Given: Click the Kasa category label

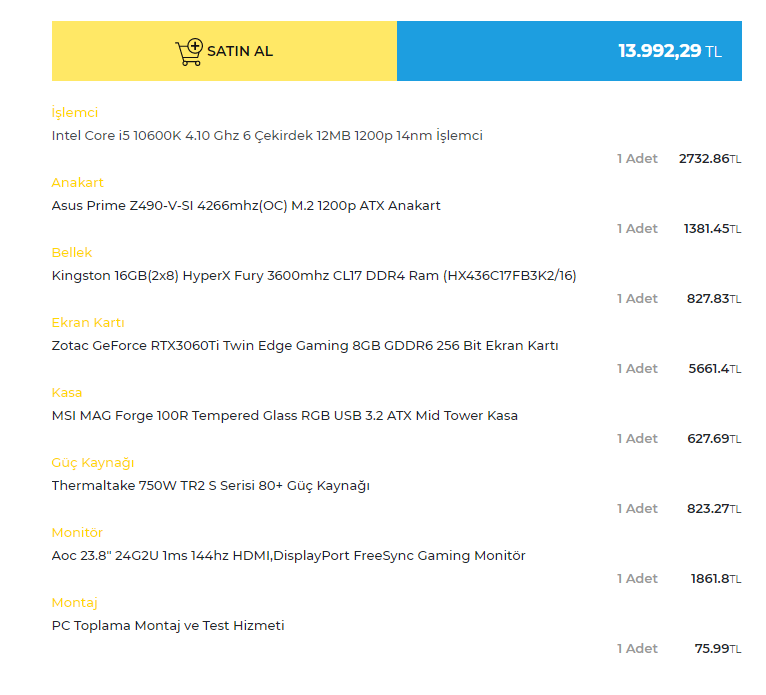Looking at the screenshot, I should pyautogui.click(x=67, y=393).
